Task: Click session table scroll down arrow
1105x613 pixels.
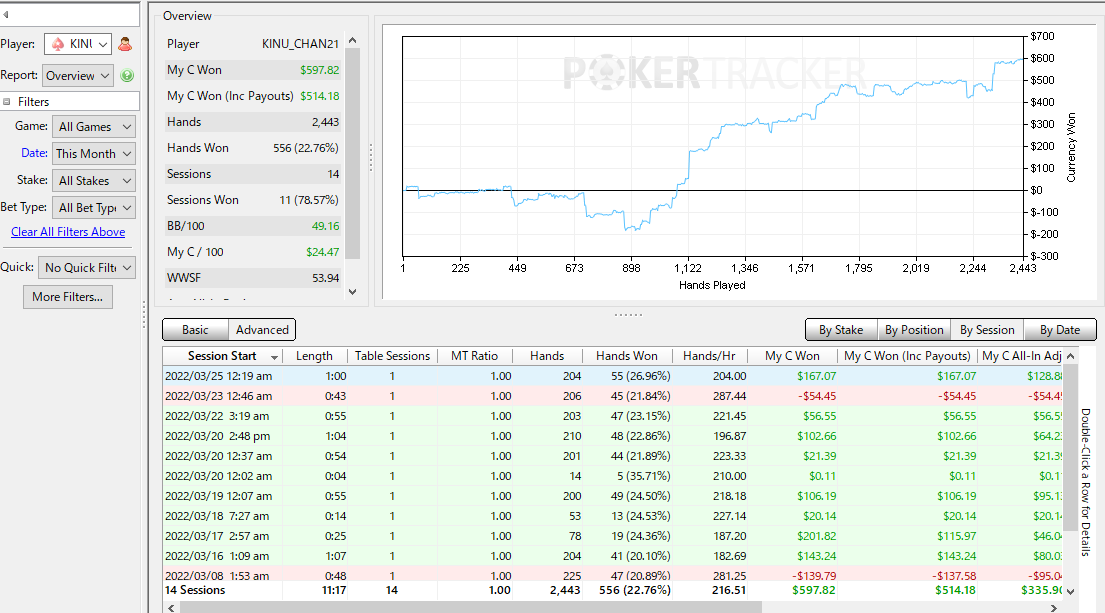Action: (1070, 591)
